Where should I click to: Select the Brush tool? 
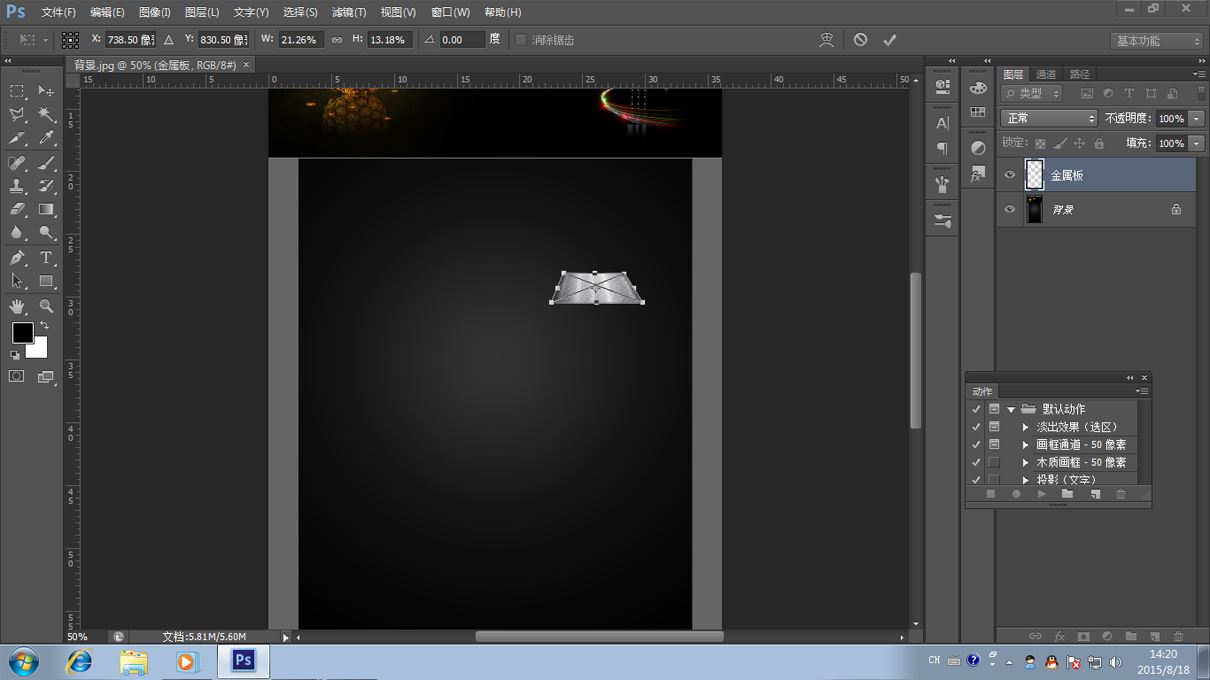[x=46, y=163]
